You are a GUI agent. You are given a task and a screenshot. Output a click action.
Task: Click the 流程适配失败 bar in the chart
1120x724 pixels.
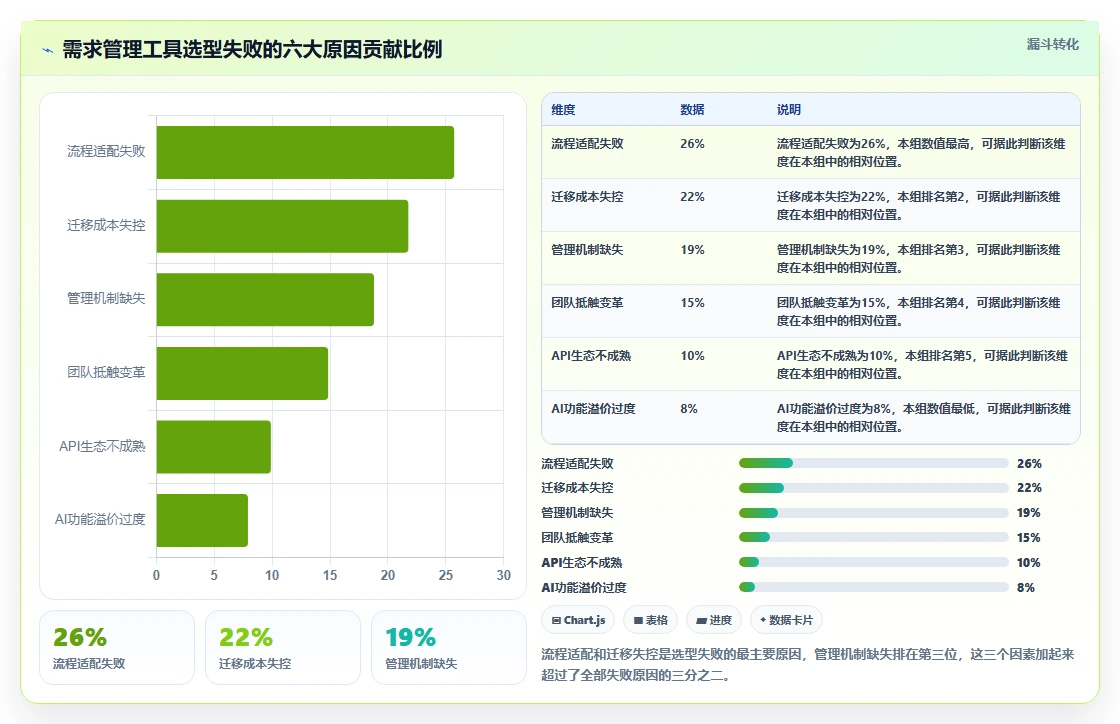point(305,152)
